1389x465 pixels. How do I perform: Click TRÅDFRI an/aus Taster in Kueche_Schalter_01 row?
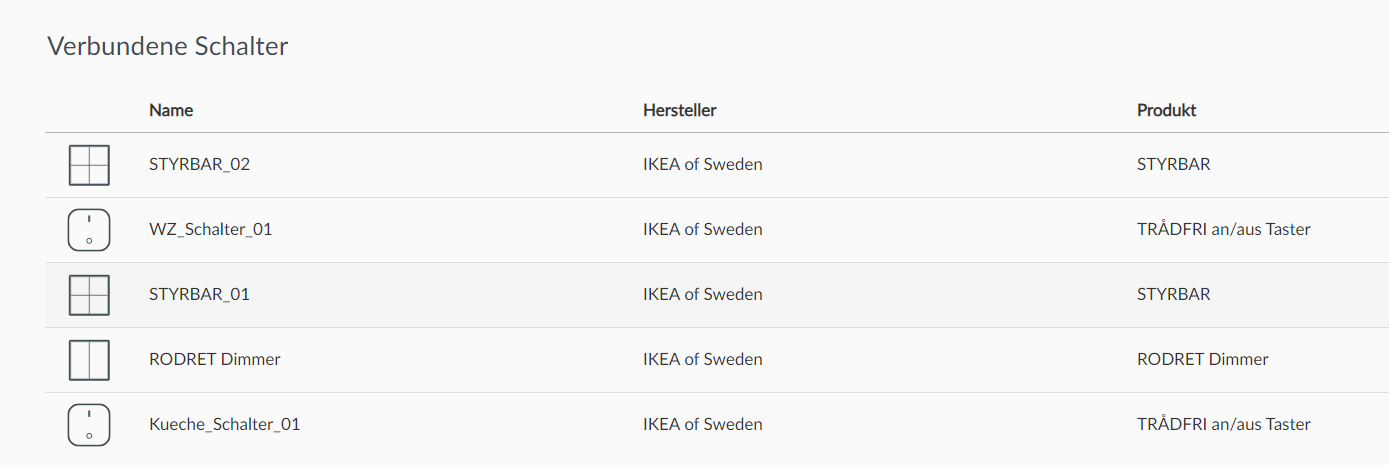pos(1224,424)
